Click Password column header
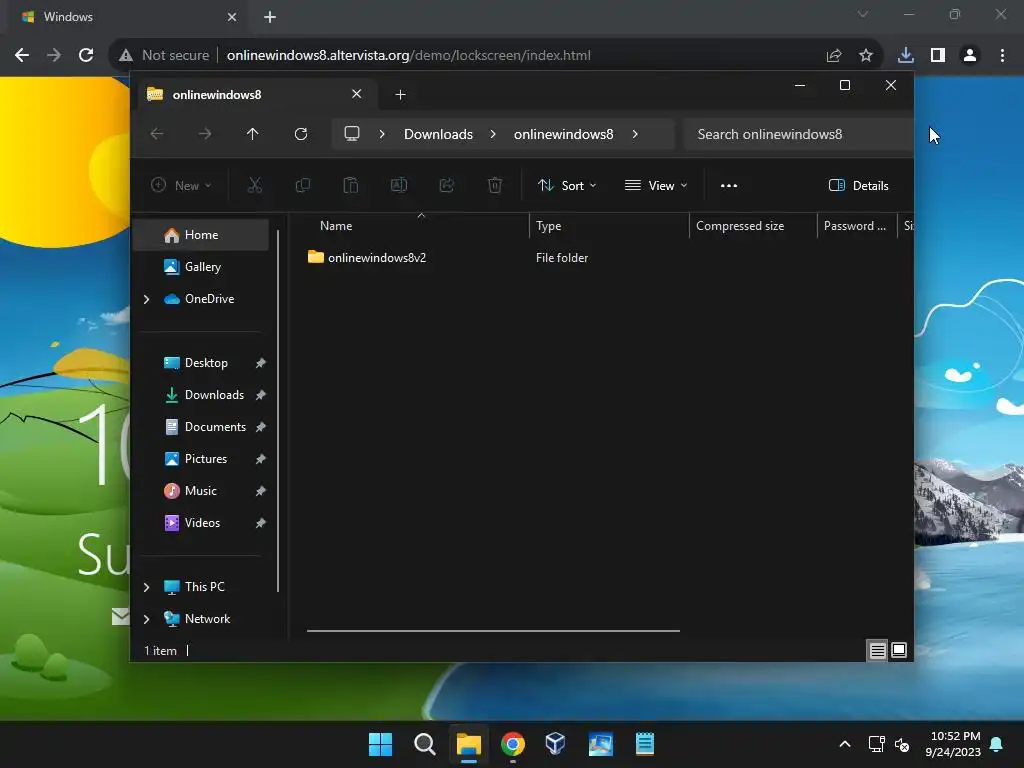1024x768 pixels. coord(857,226)
